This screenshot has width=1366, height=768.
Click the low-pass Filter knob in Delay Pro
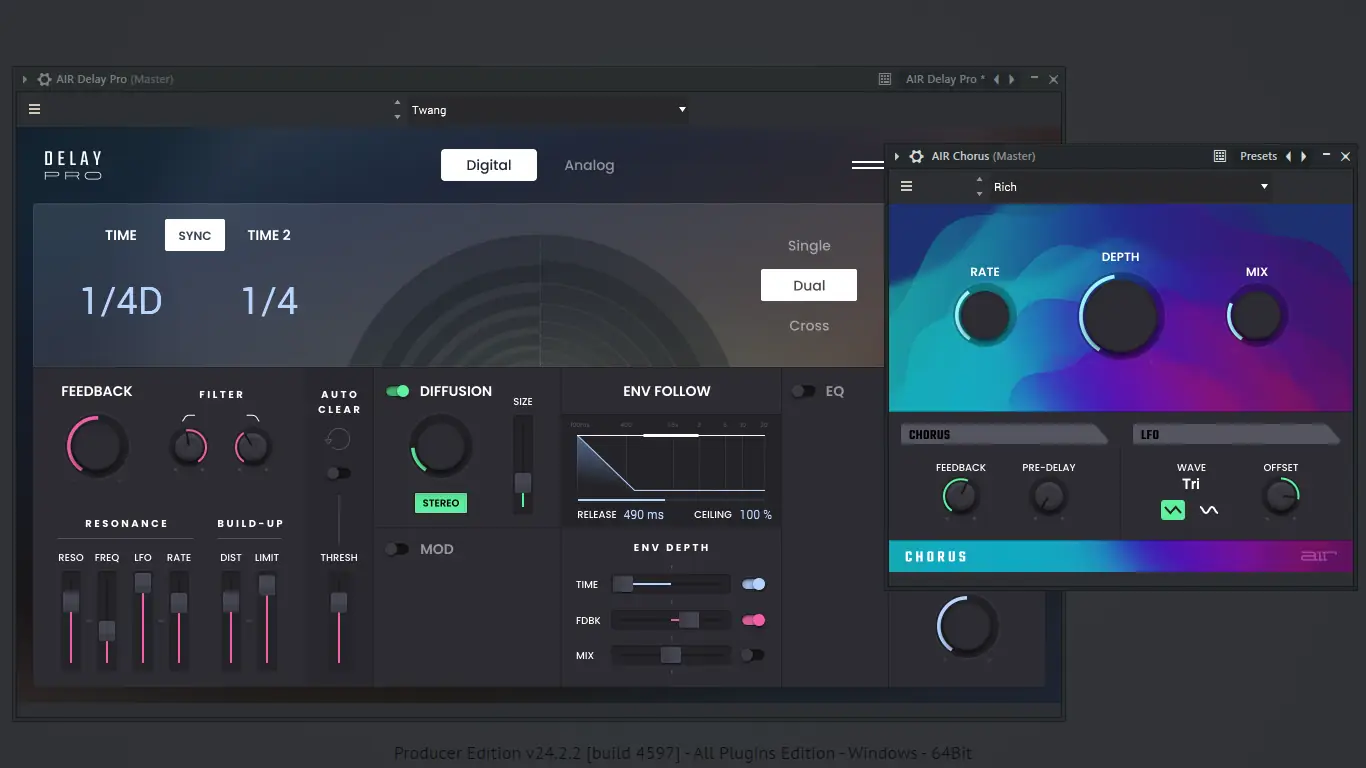[253, 447]
